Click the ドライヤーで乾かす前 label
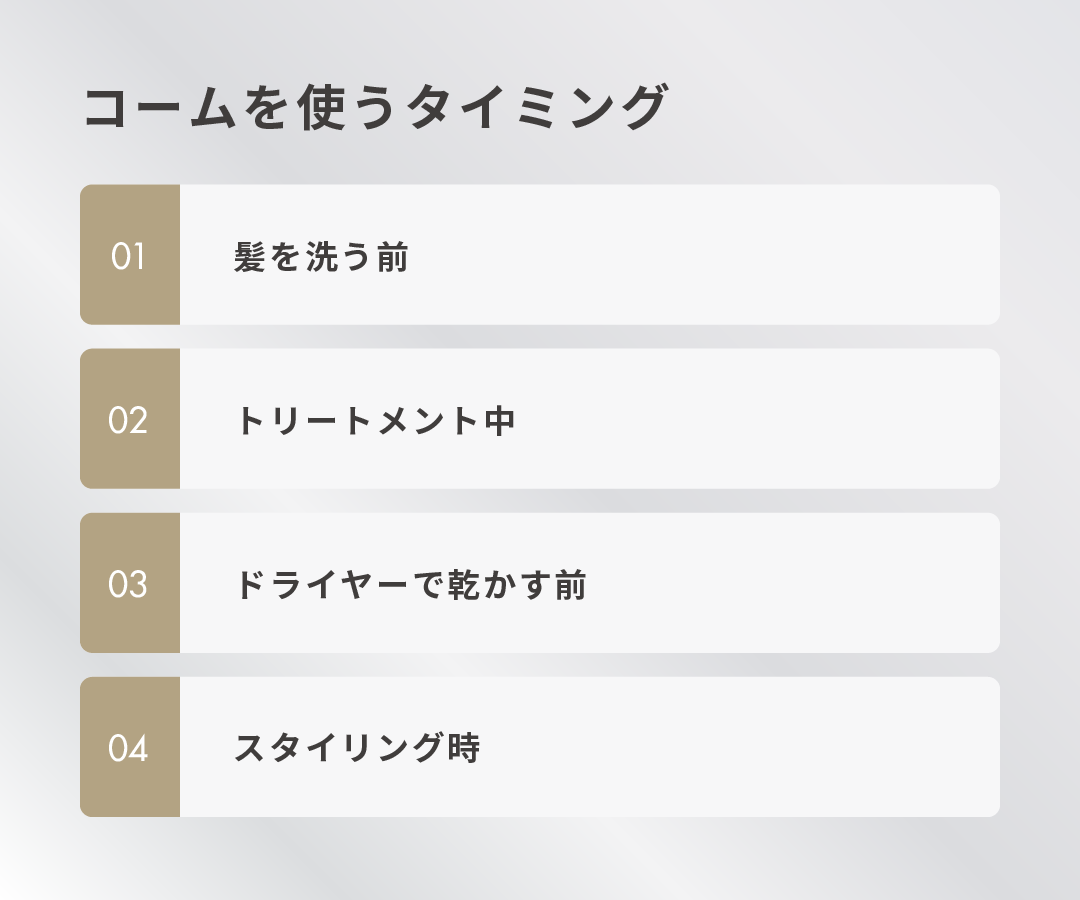This screenshot has height=900, width=1080. point(410,585)
